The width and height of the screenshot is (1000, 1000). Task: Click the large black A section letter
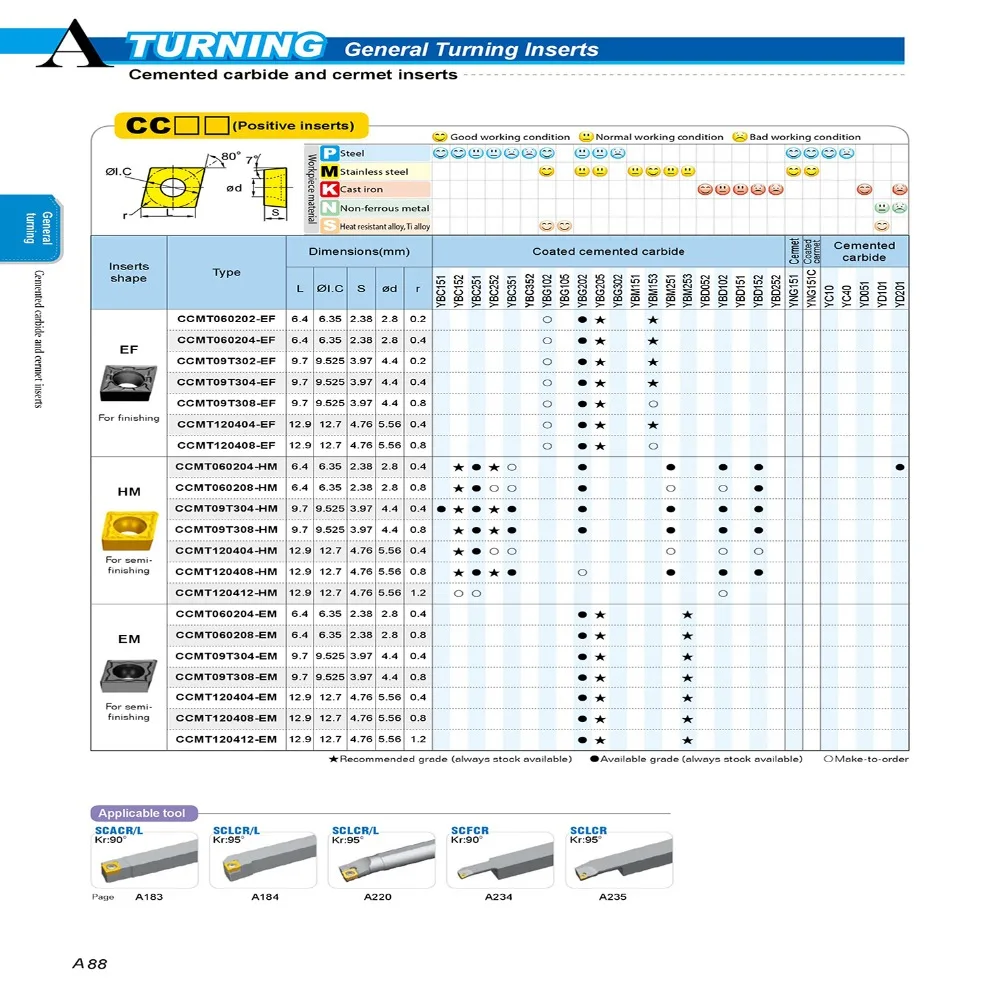click(x=75, y=43)
